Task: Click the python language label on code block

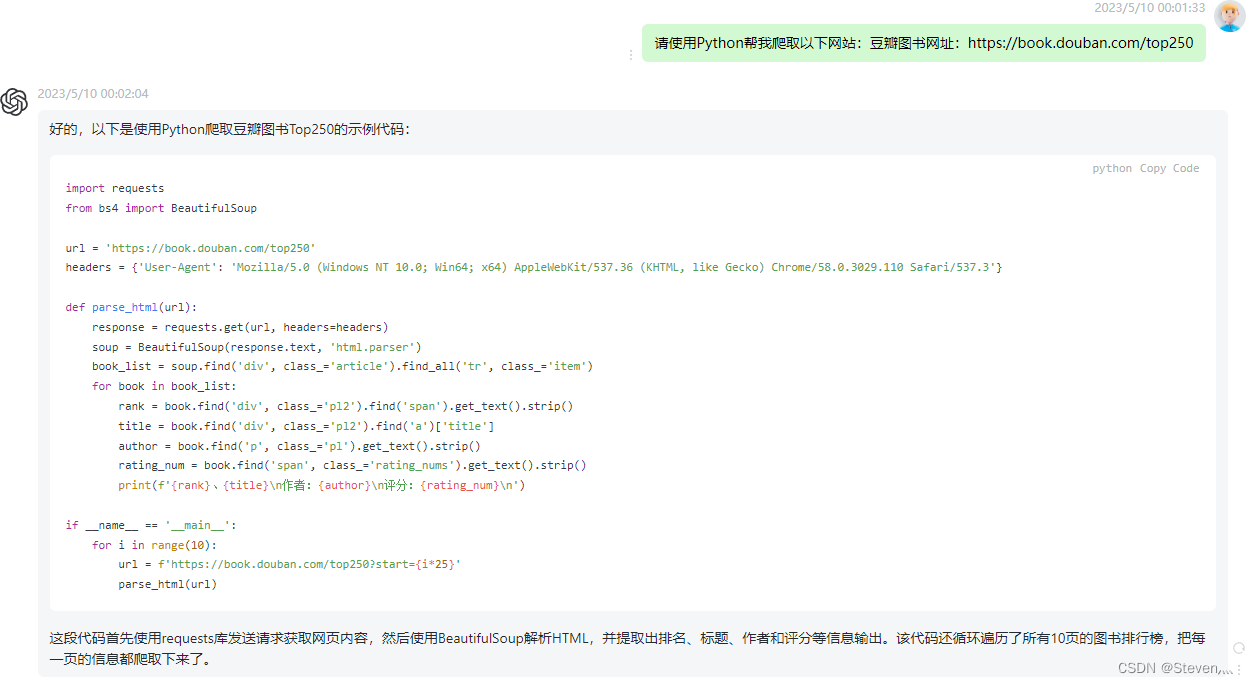Action: tap(1112, 168)
